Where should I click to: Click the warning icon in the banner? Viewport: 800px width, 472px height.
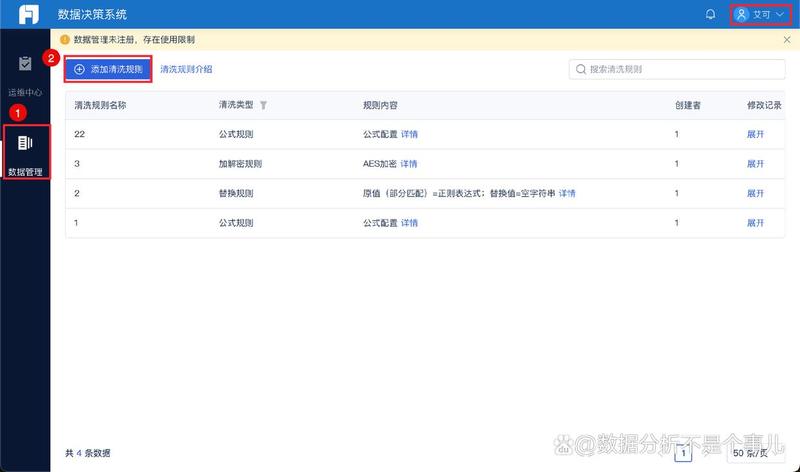[65, 40]
